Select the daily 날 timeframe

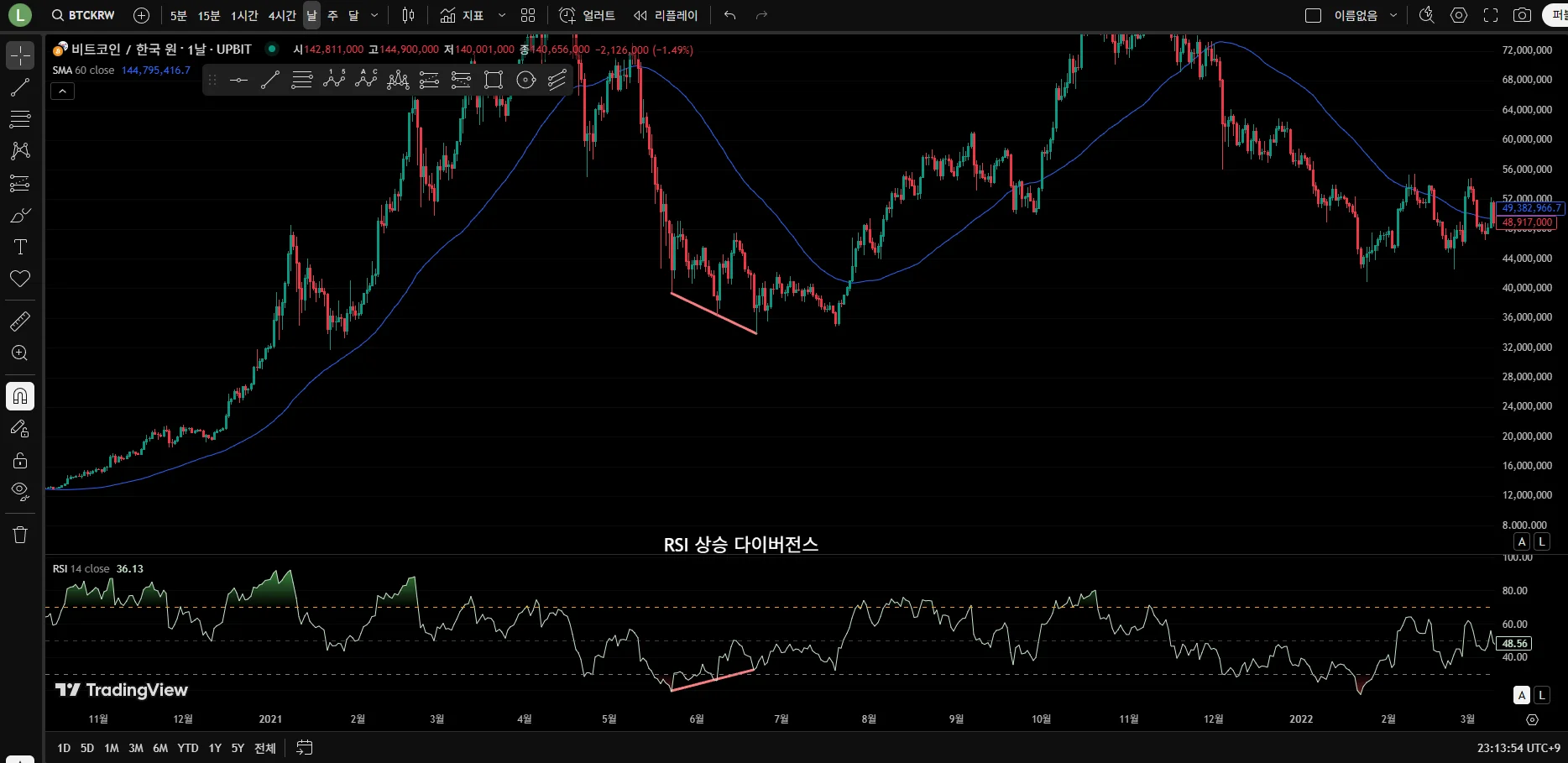(x=311, y=15)
